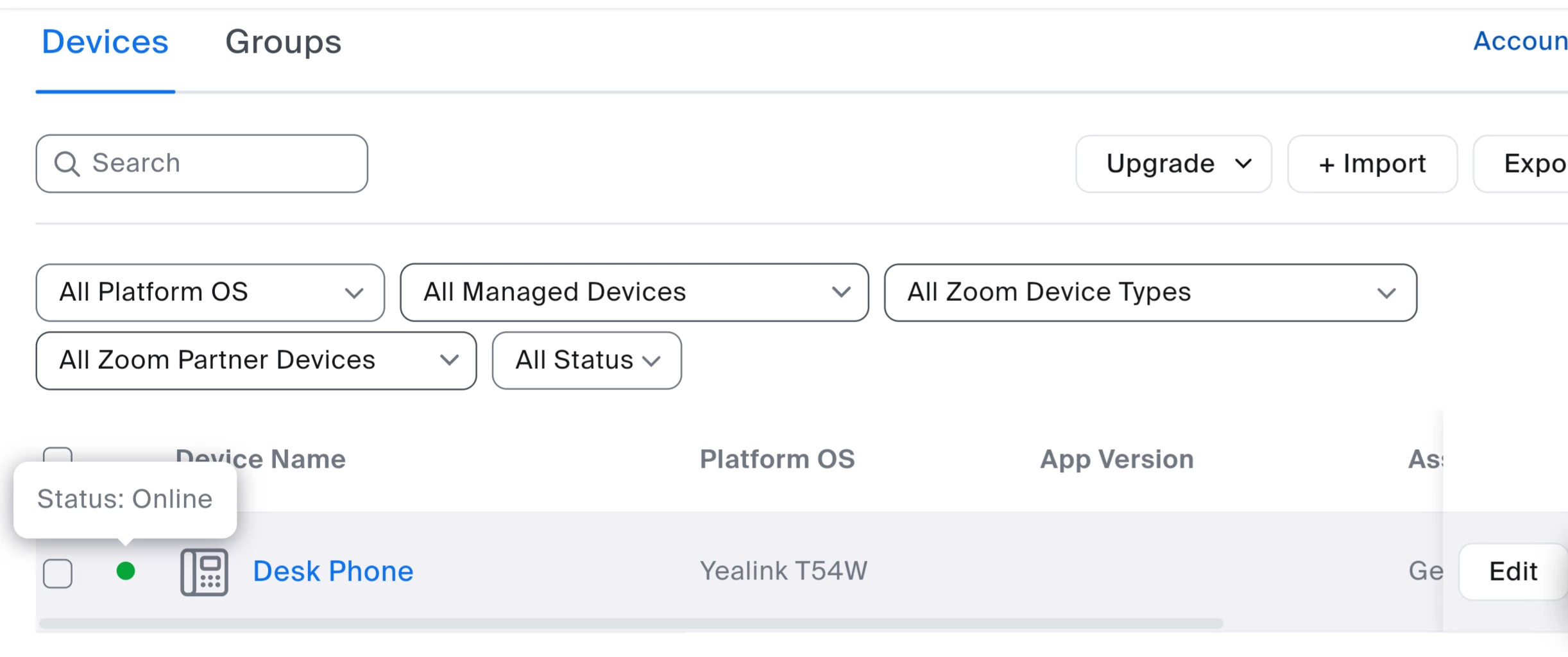The height and width of the screenshot is (657, 1568).
Task: Click the desk phone device icon
Action: [x=204, y=572]
